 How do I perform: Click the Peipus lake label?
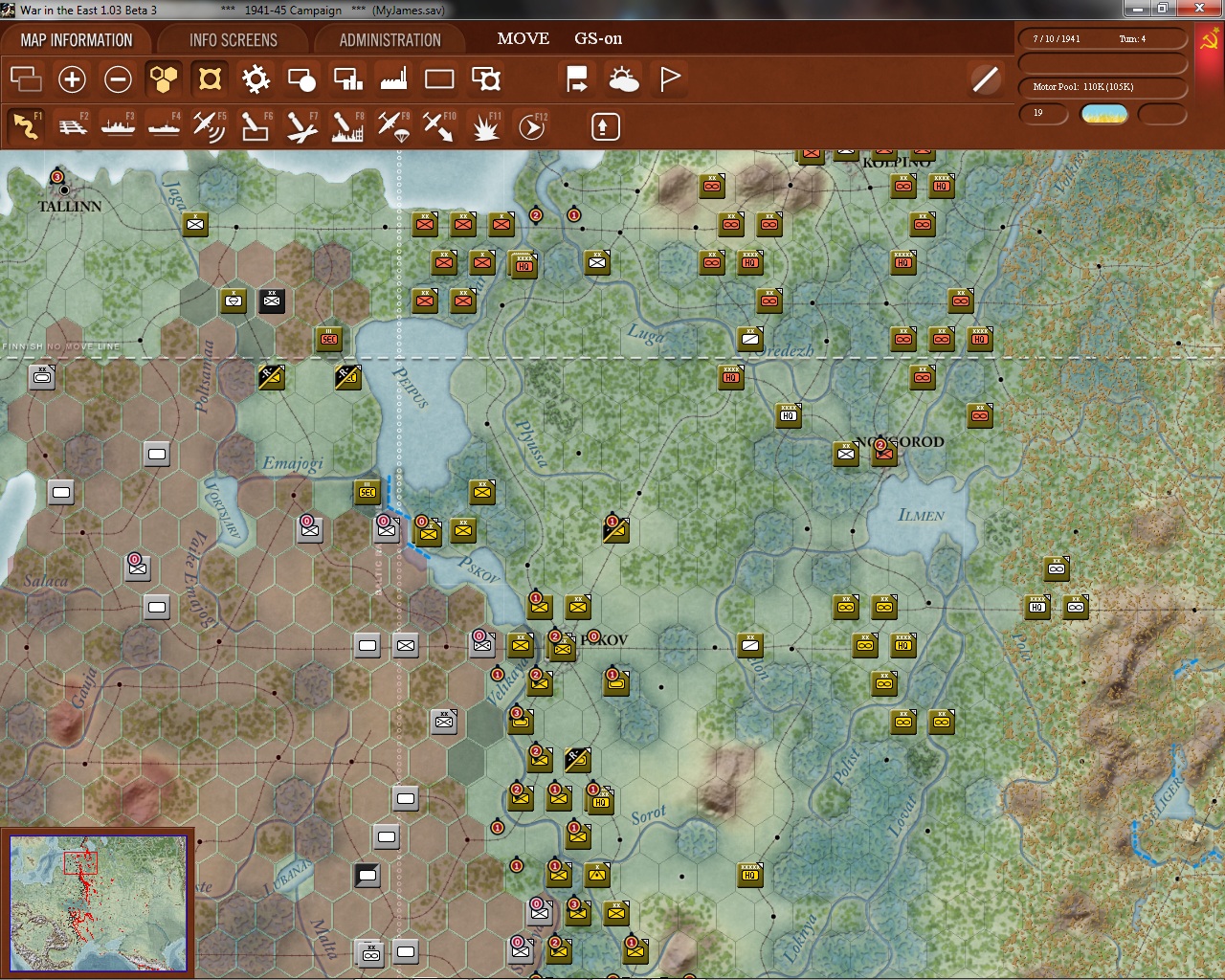412,387
